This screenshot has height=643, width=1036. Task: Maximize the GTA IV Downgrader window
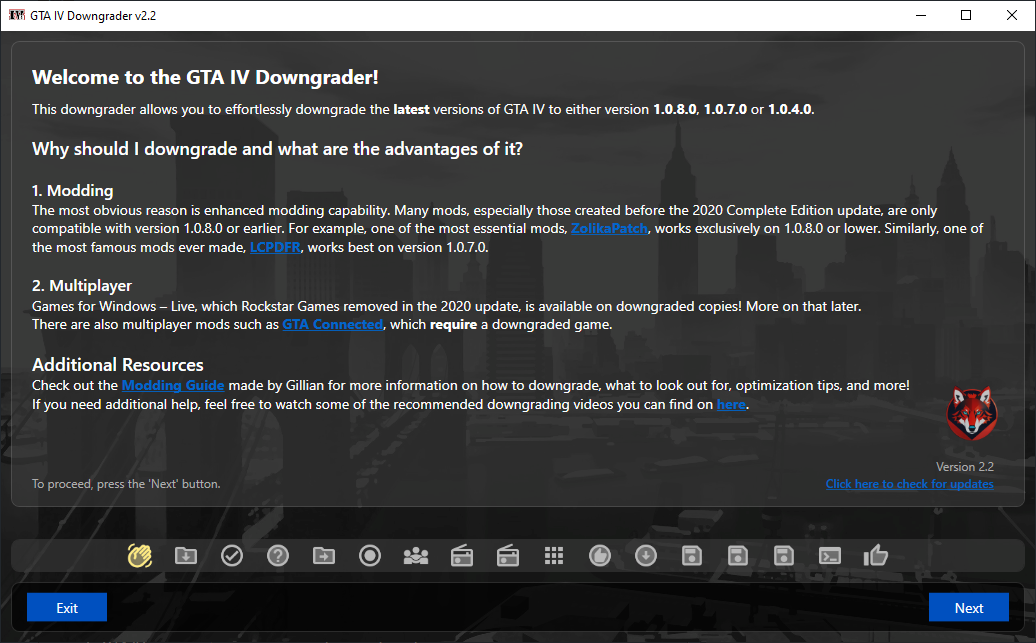(966, 15)
